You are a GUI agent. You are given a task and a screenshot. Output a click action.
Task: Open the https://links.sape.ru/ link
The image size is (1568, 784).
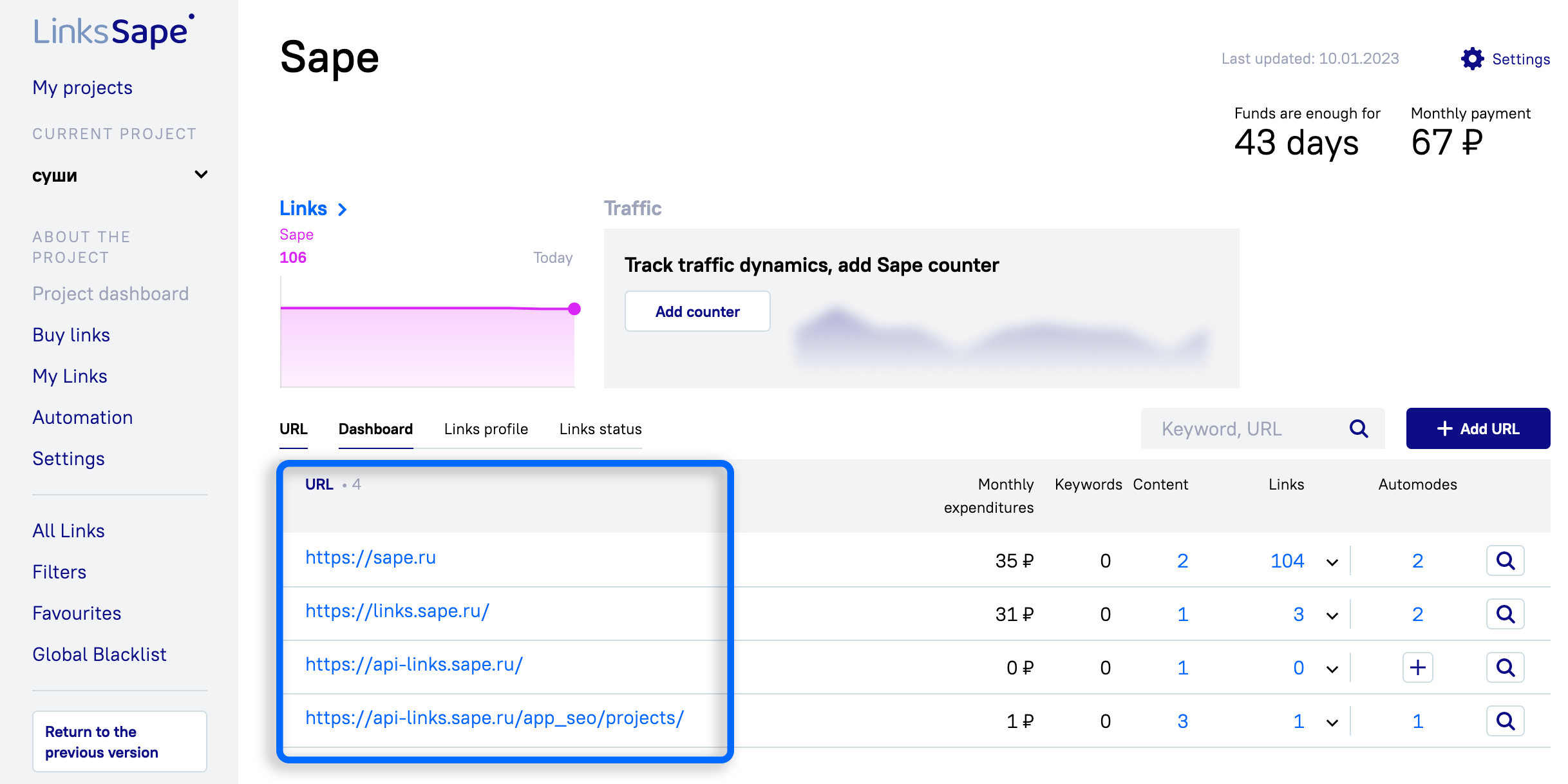pyautogui.click(x=397, y=611)
